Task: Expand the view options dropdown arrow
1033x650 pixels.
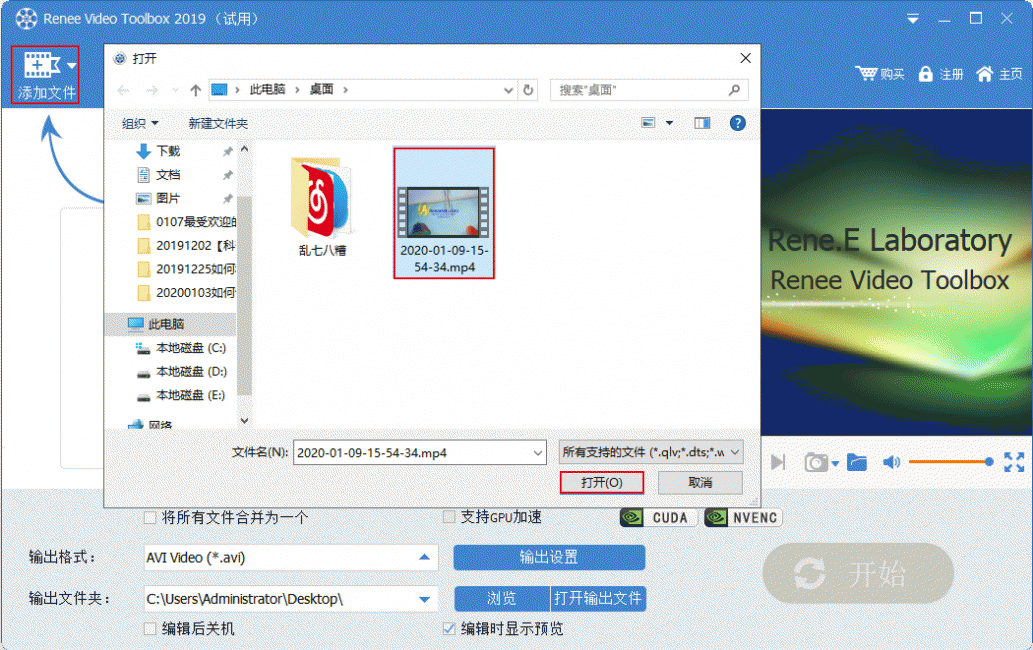Action: [669, 123]
